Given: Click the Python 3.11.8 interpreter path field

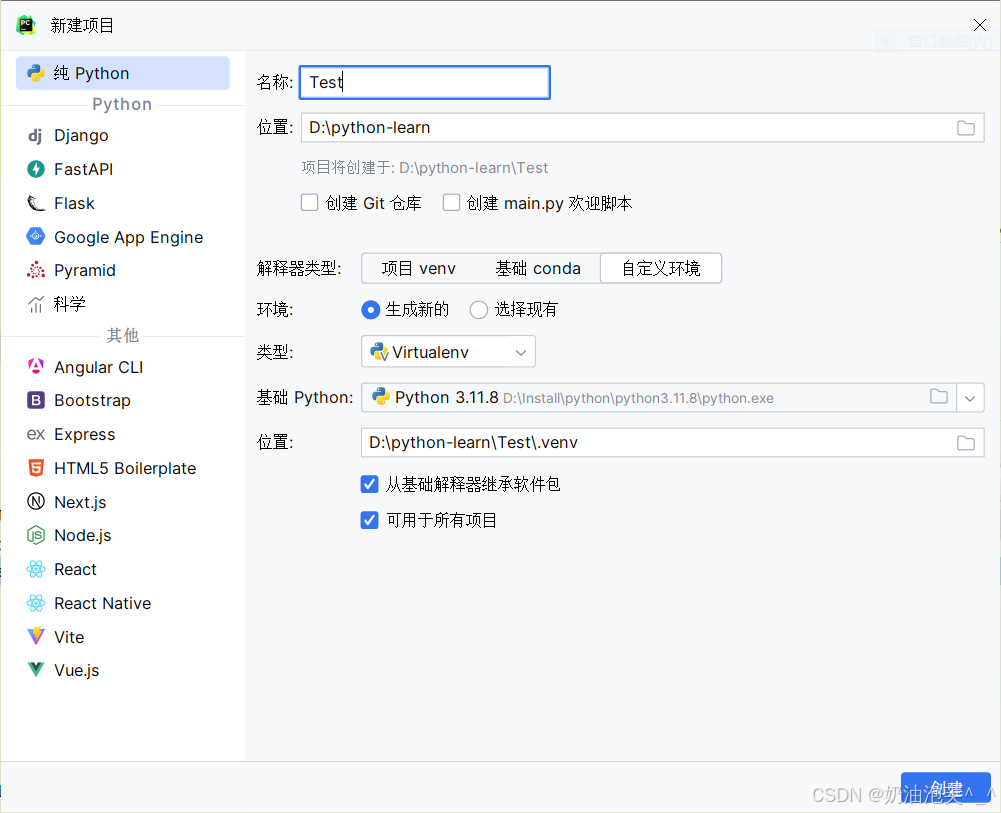Looking at the screenshot, I should point(658,398).
